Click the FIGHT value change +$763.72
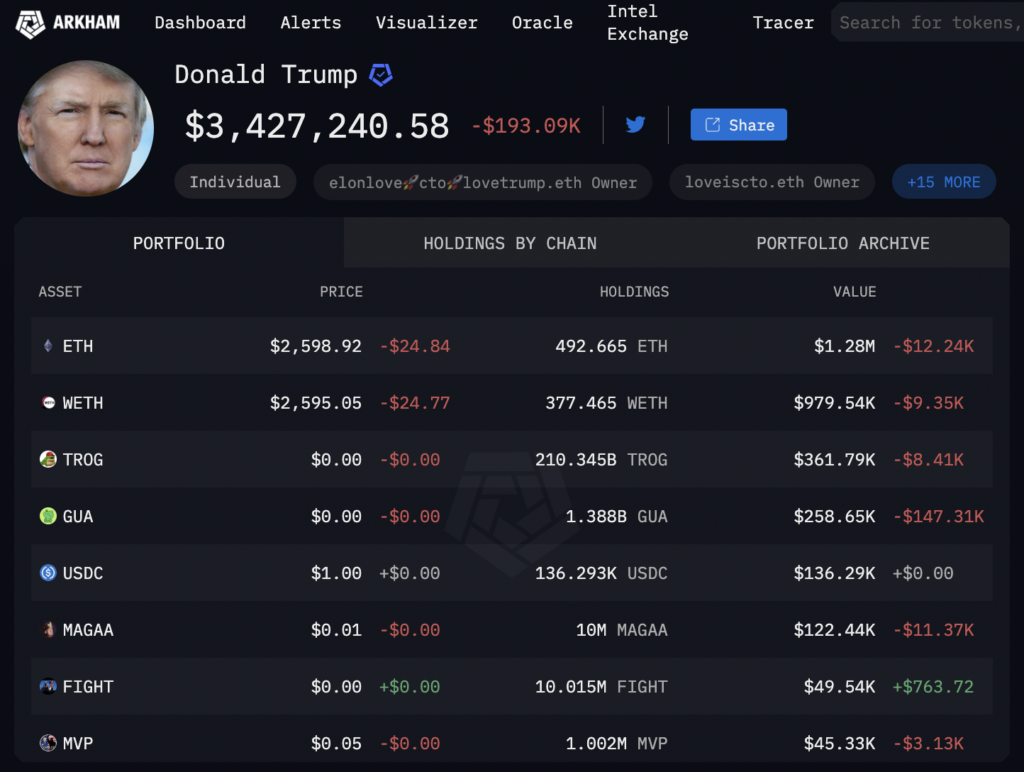This screenshot has height=772, width=1024. coord(933,687)
